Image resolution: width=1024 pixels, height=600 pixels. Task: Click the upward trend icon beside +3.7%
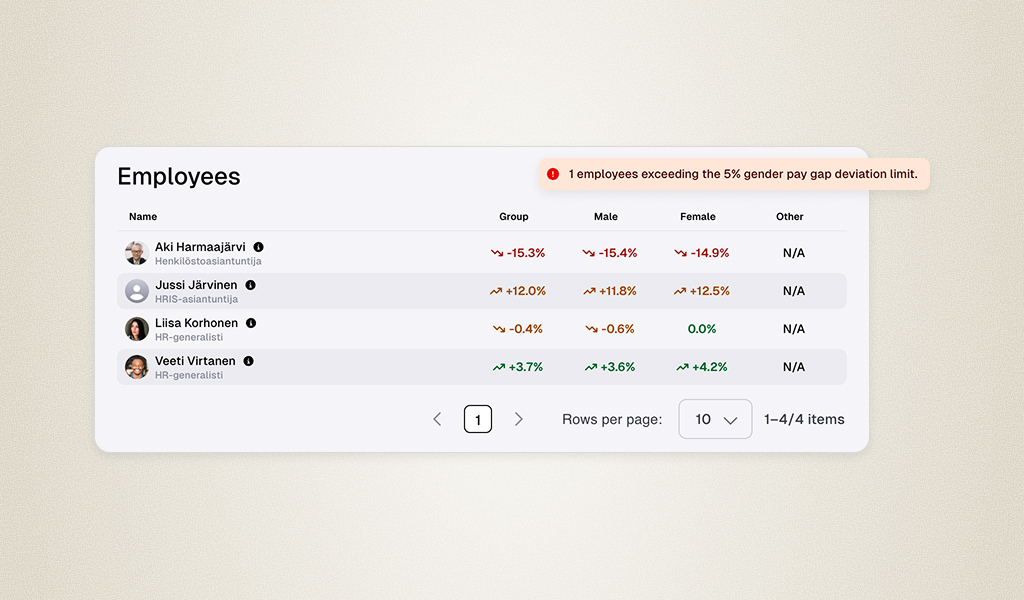[x=498, y=367]
